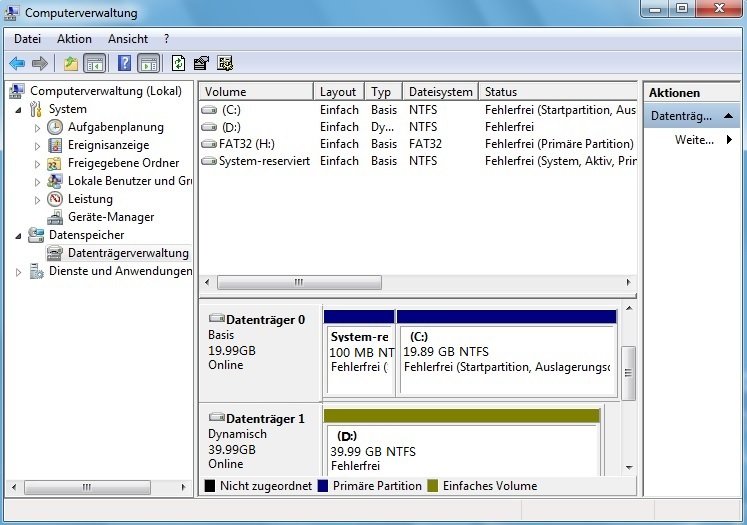Open the Aktion menu
The image size is (747, 525).
(x=74, y=39)
